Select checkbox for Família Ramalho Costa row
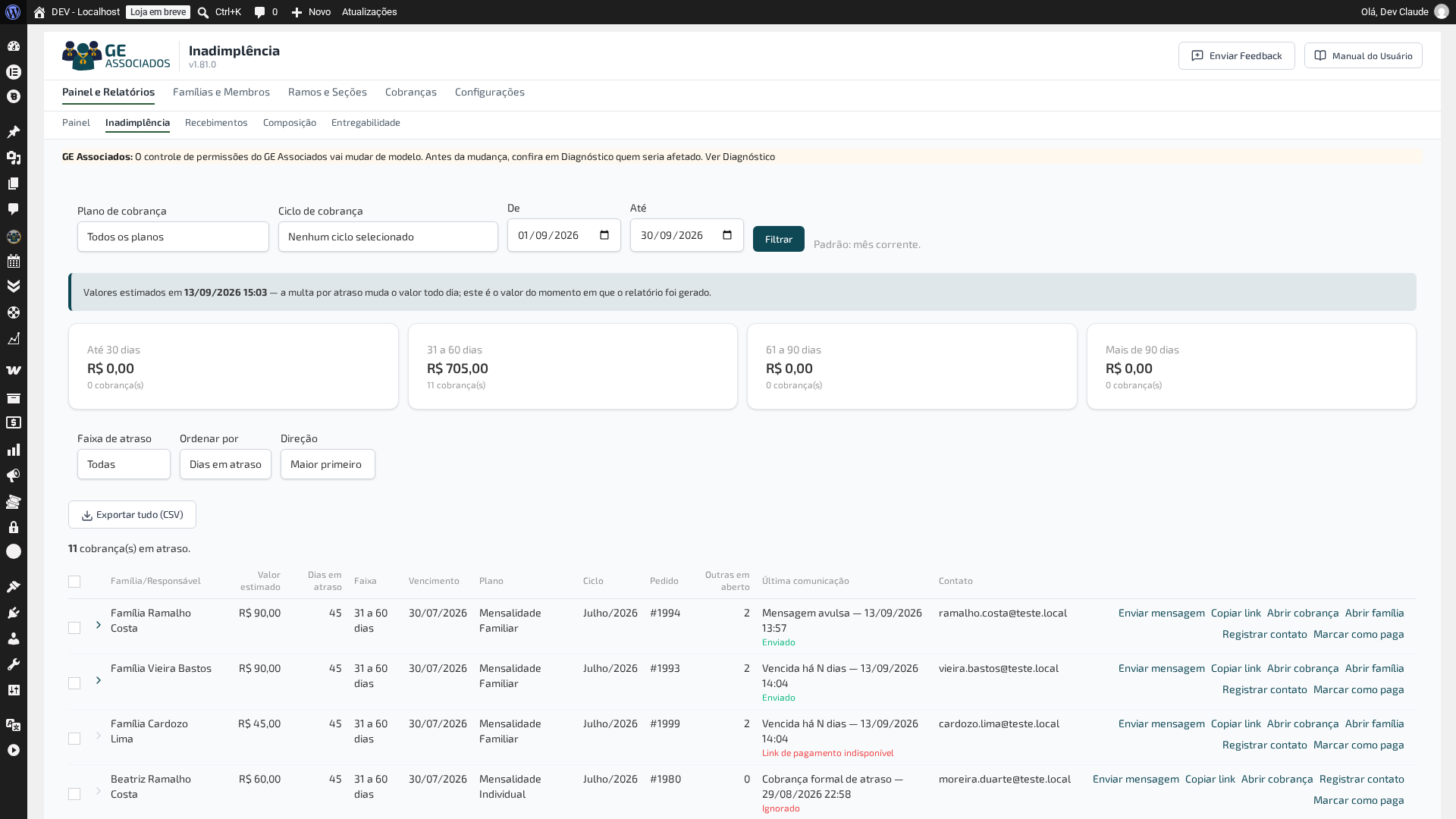This screenshot has height=819, width=1456. [x=74, y=628]
